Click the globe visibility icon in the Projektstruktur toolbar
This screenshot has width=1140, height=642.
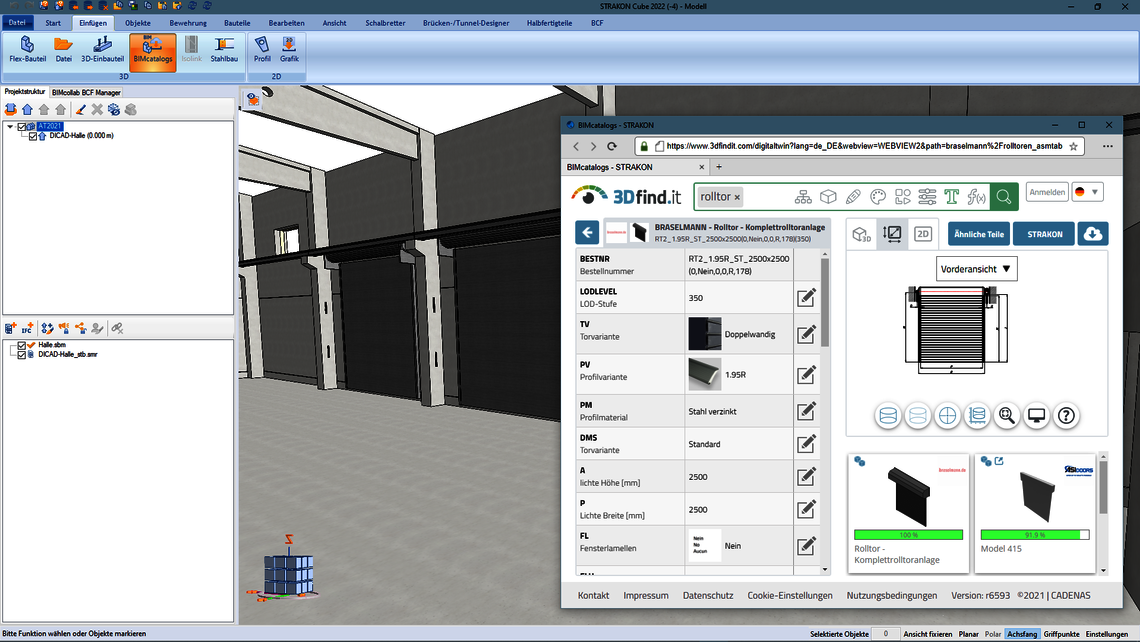114,109
